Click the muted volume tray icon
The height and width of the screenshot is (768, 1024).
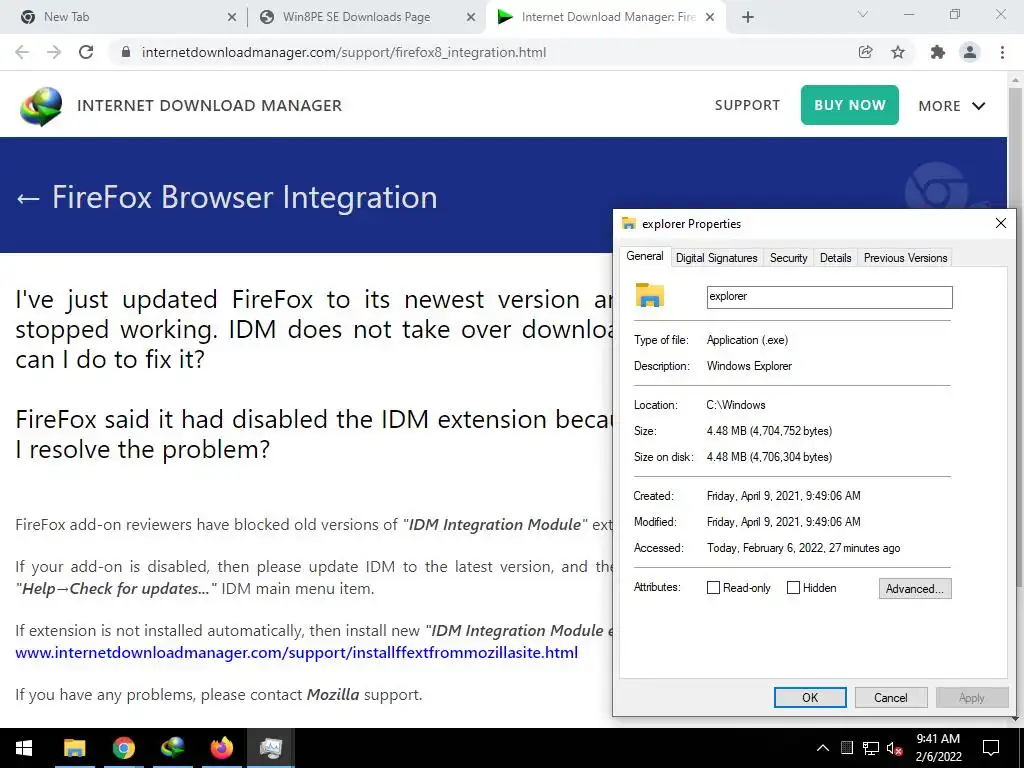[x=895, y=749]
